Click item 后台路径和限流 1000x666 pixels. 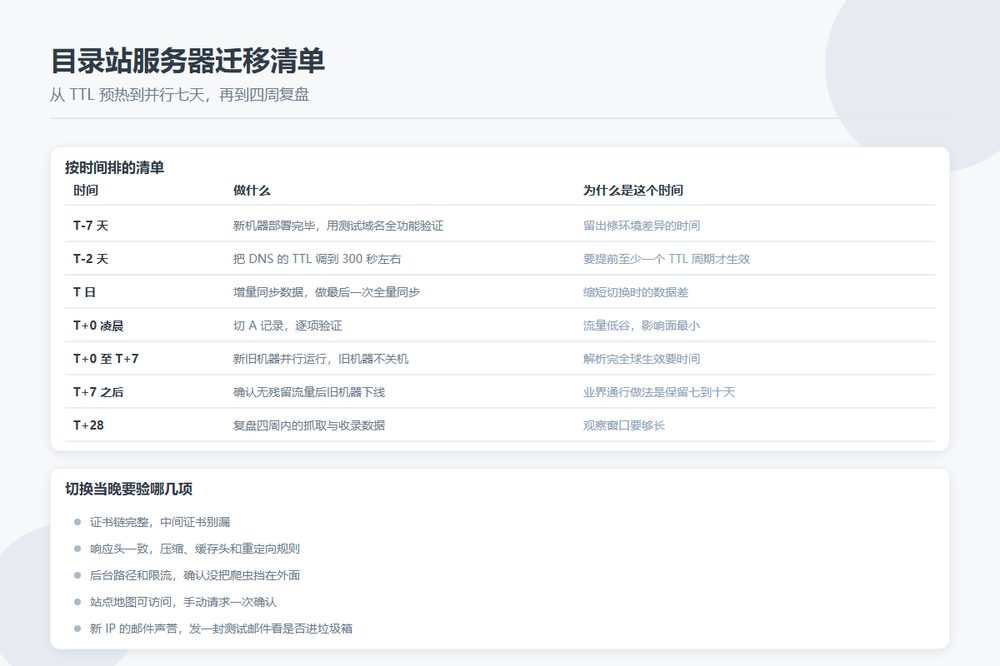[131, 575]
